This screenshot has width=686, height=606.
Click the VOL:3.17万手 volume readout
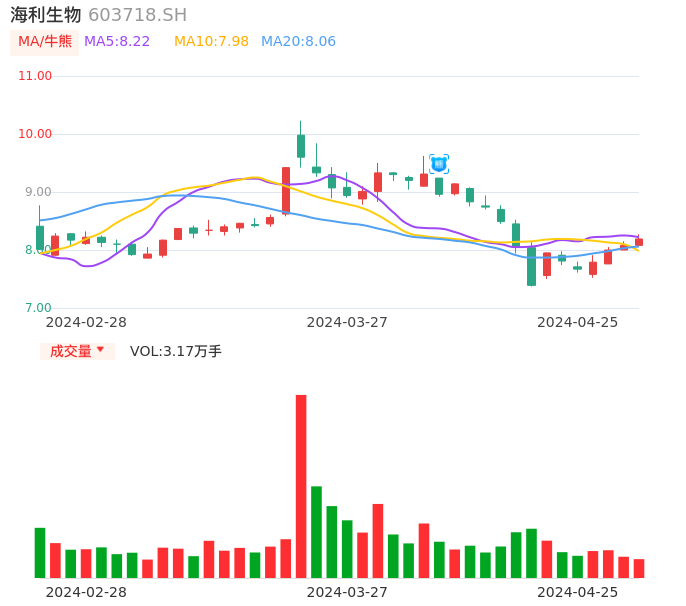coord(176,351)
